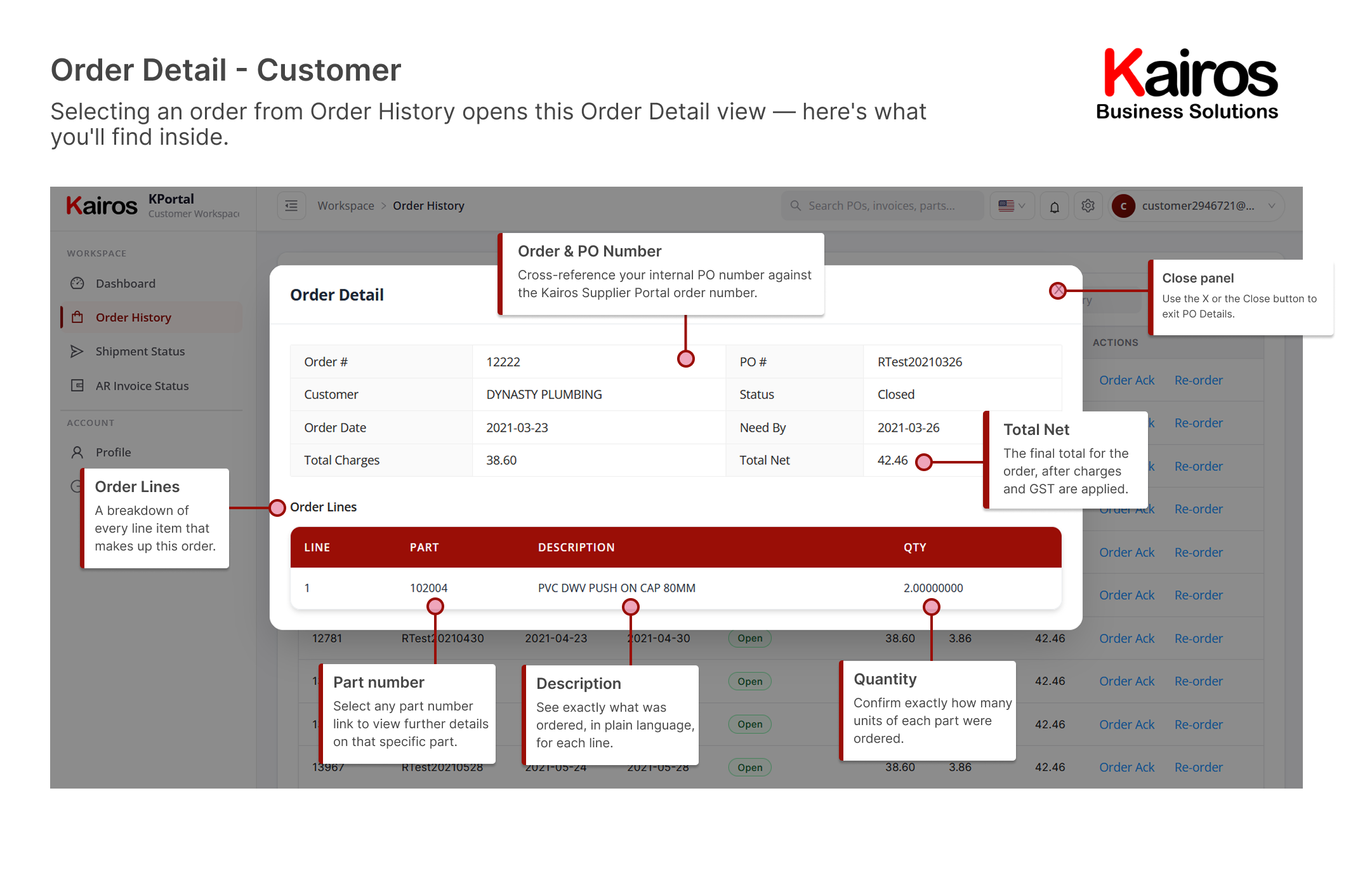
Task: Click the Workspace breadcrumb
Action: pyautogui.click(x=346, y=206)
